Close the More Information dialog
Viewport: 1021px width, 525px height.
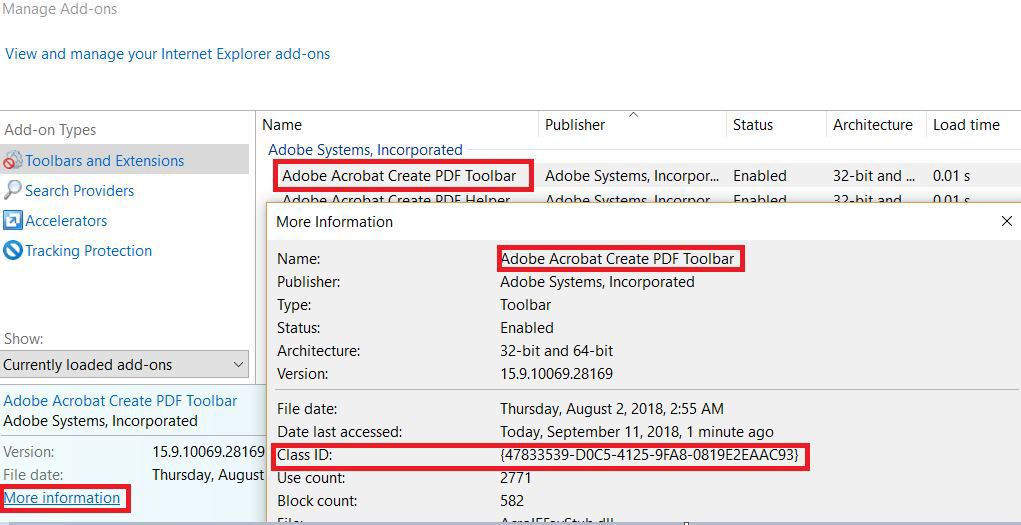(x=1006, y=221)
